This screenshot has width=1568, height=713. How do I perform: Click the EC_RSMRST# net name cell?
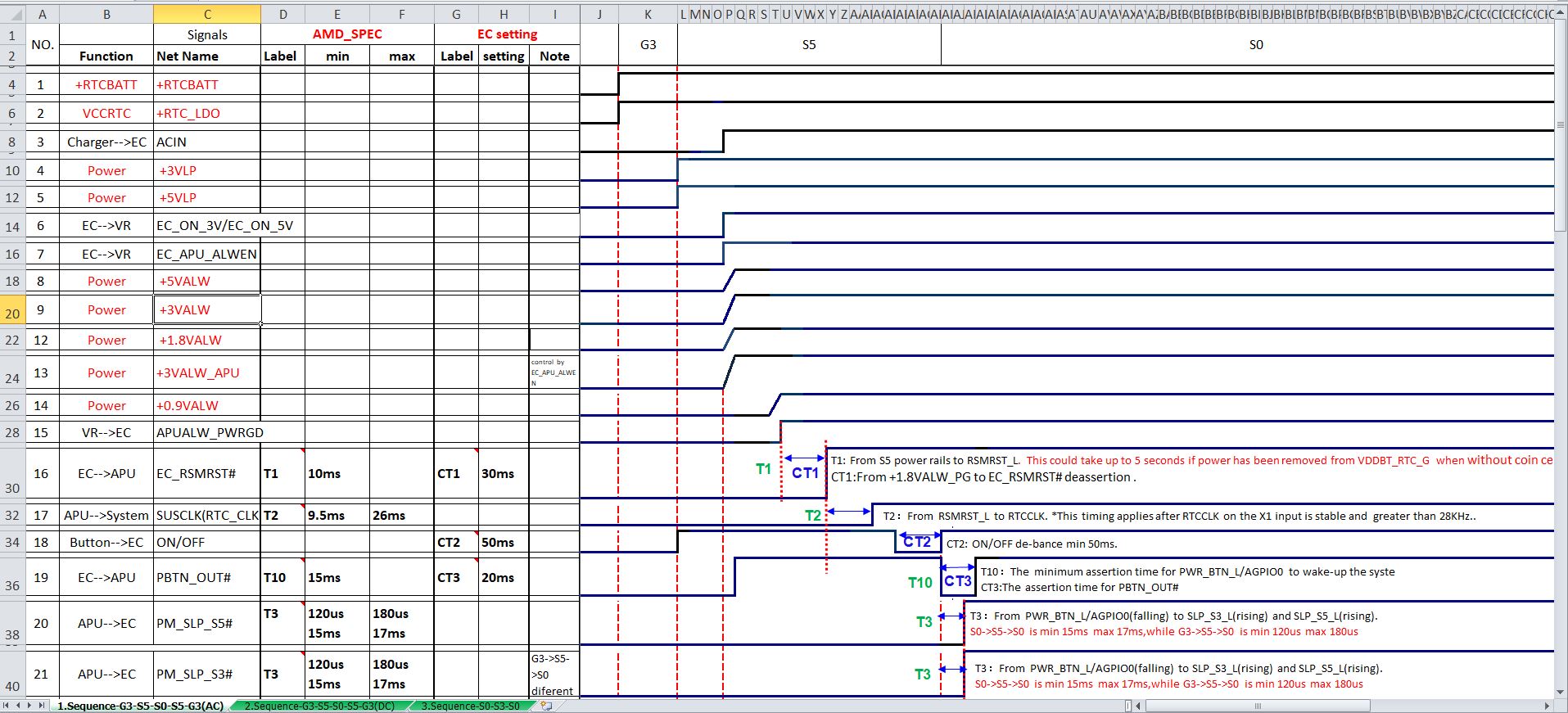pyautogui.click(x=207, y=473)
